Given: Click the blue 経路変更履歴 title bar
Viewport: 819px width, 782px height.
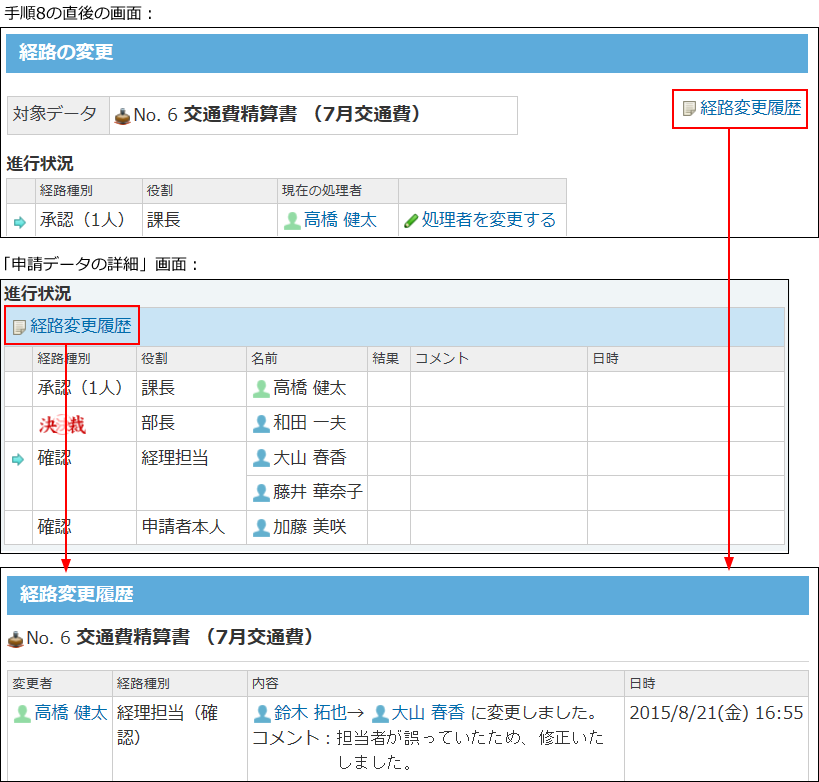Looking at the screenshot, I should [408, 596].
